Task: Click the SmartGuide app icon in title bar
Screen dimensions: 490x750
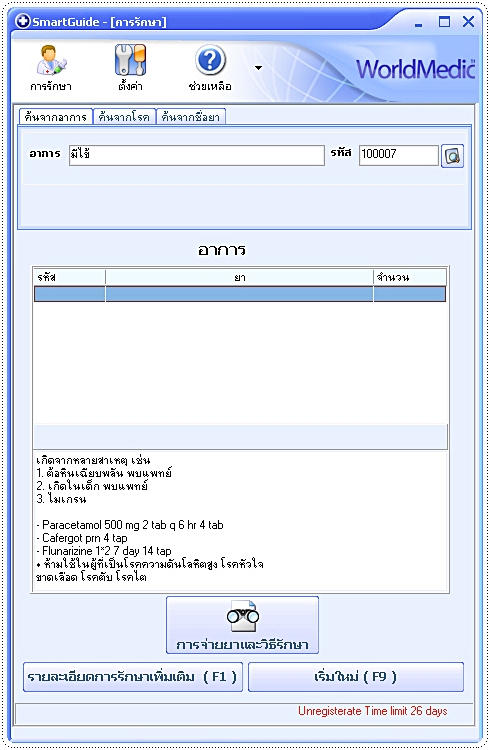Action: [22, 22]
